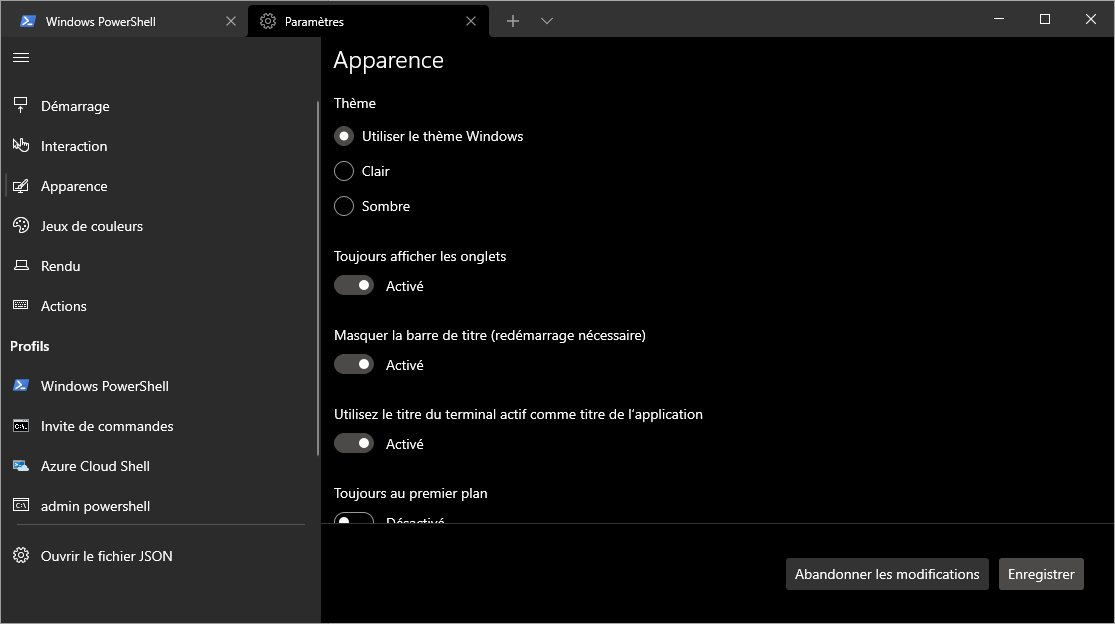Click the Démarrage icon in sidebar
Image resolution: width=1115 pixels, height=624 pixels.
tap(20, 106)
